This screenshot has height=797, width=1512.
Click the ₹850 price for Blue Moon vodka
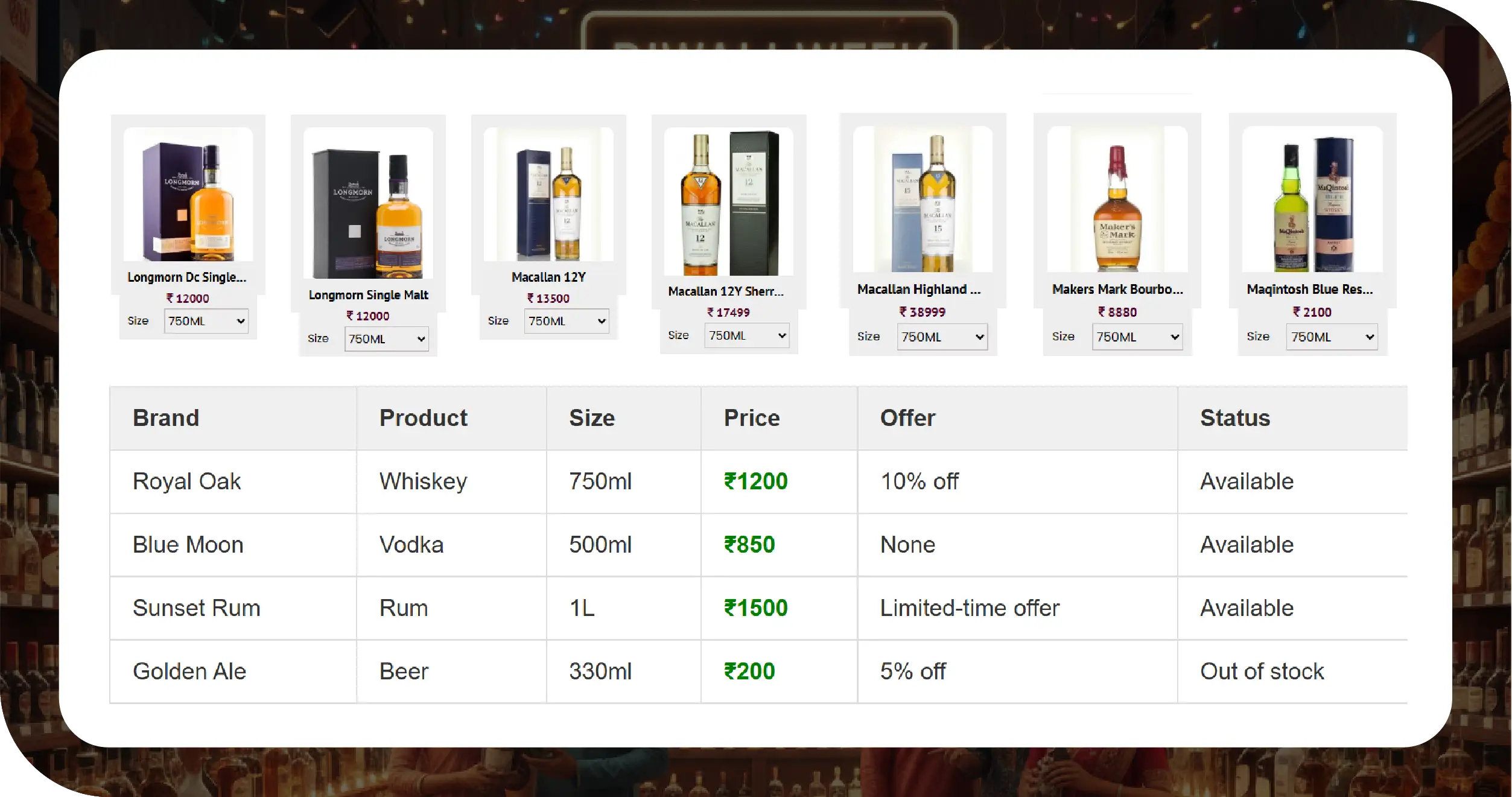pyautogui.click(x=749, y=544)
